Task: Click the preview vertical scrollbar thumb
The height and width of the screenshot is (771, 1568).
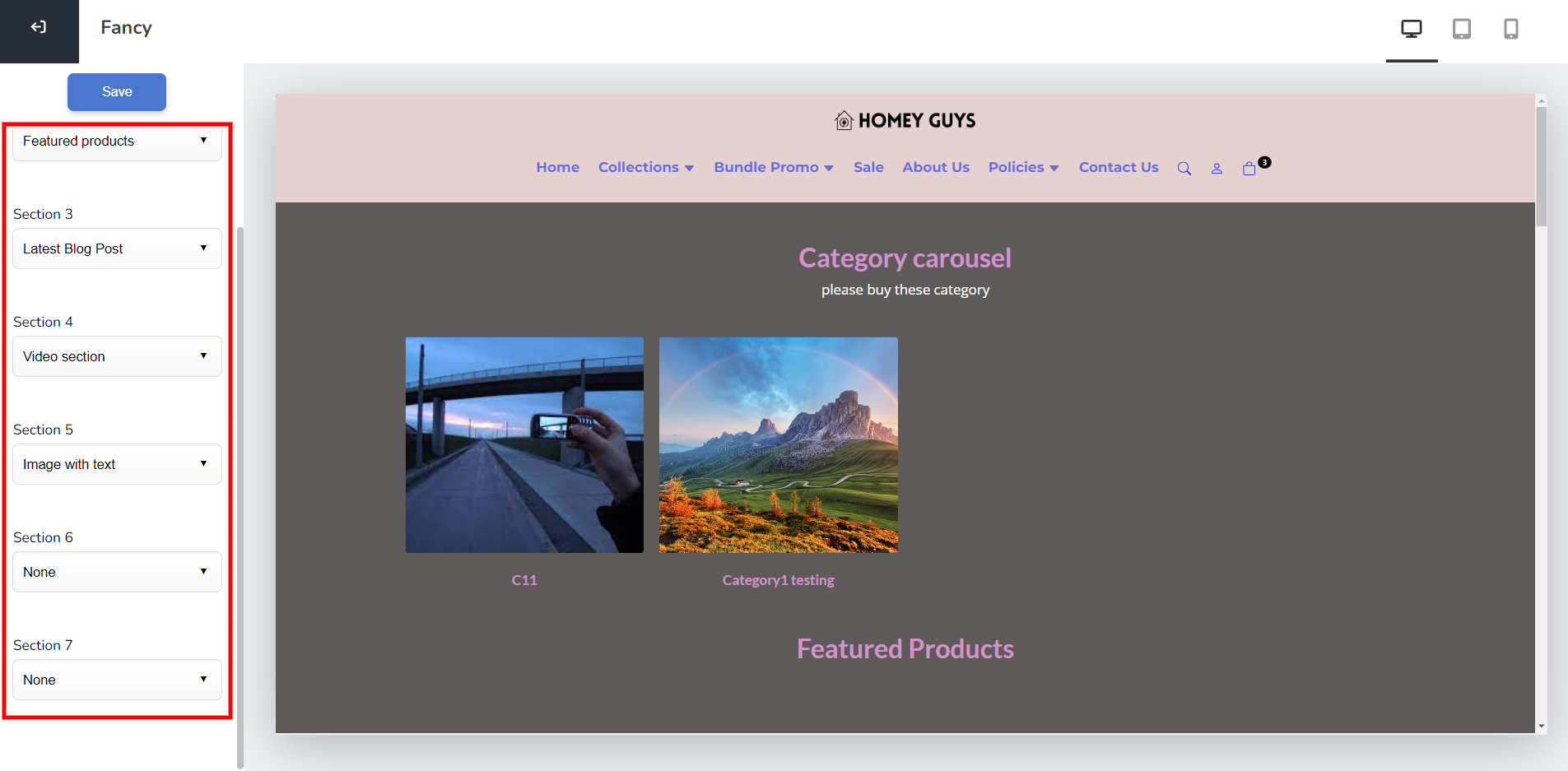Action: coord(1542,166)
